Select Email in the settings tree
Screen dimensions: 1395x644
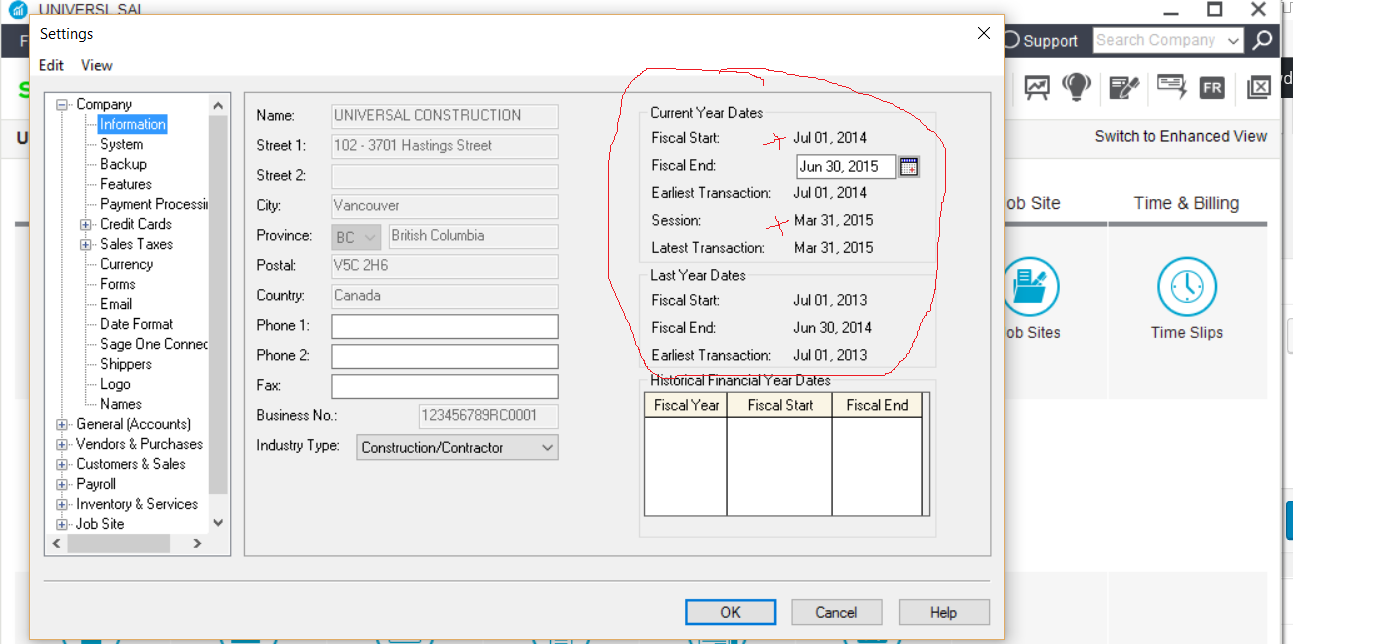[116, 304]
